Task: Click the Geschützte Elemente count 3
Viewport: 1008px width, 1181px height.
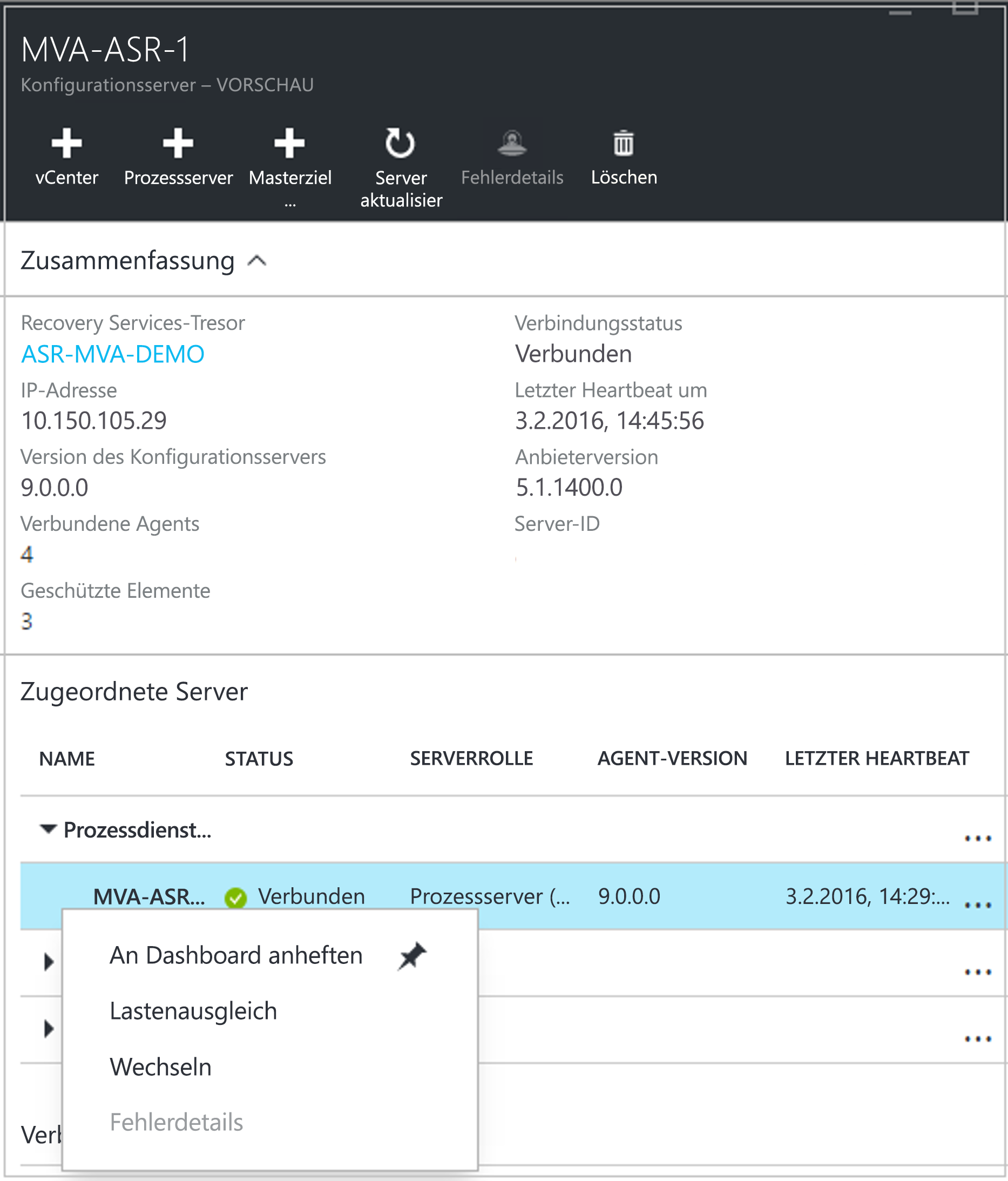Action: (x=27, y=620)
